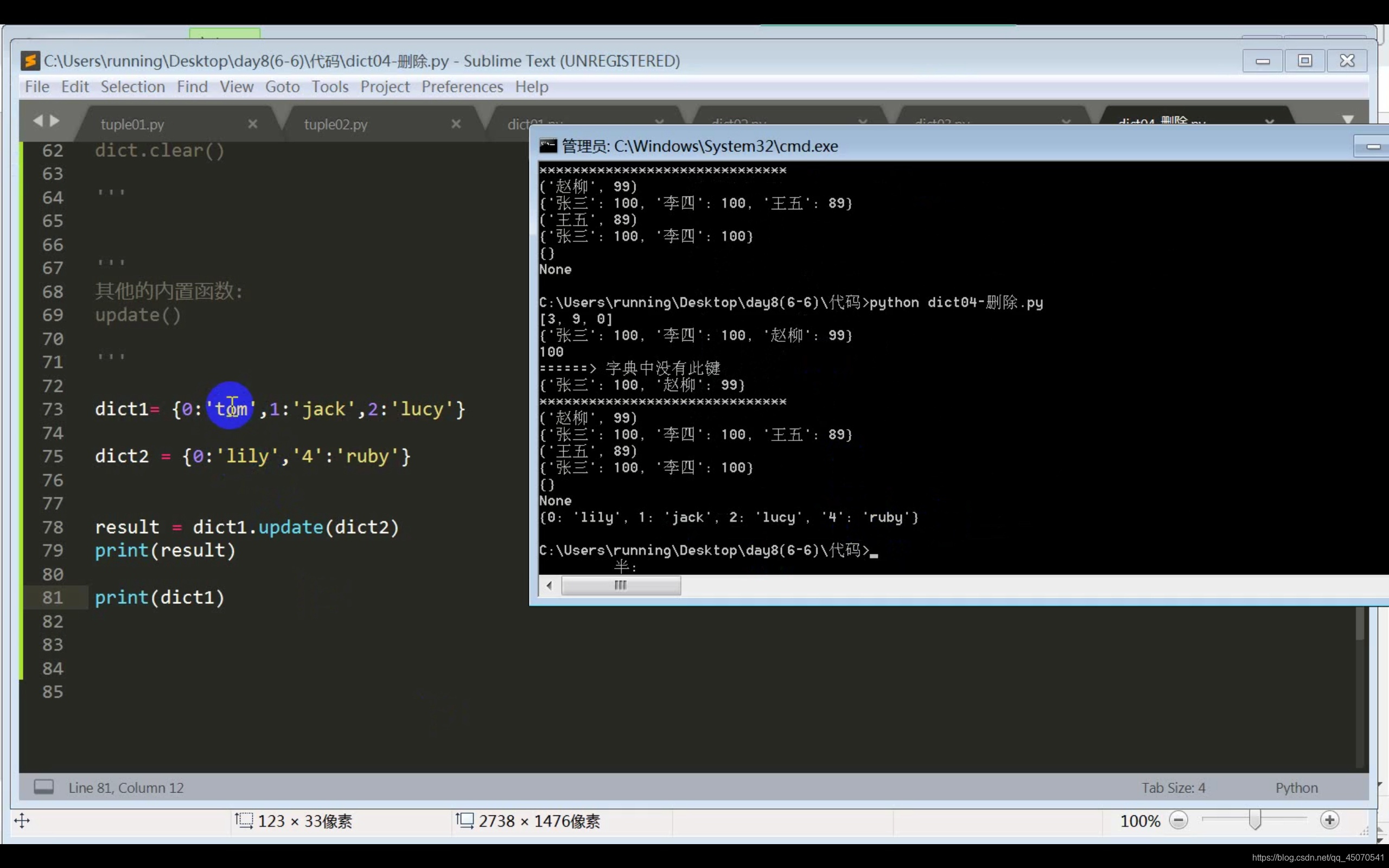Click line 81 print(dict1) in editor
Screen dimensions: 1389x868
pos(160,598)
